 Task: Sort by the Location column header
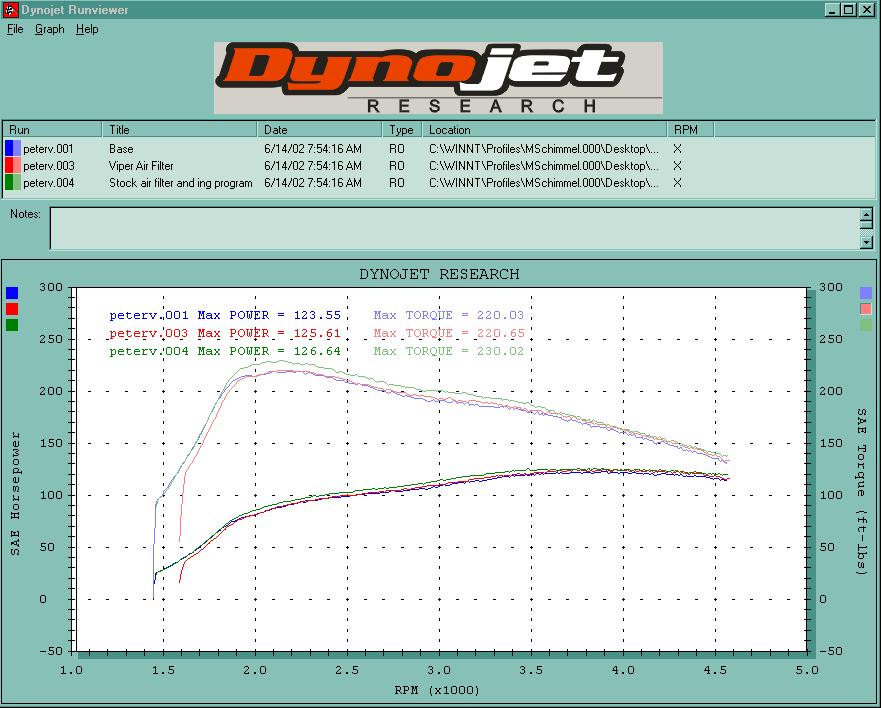click(x=544, y=130)
